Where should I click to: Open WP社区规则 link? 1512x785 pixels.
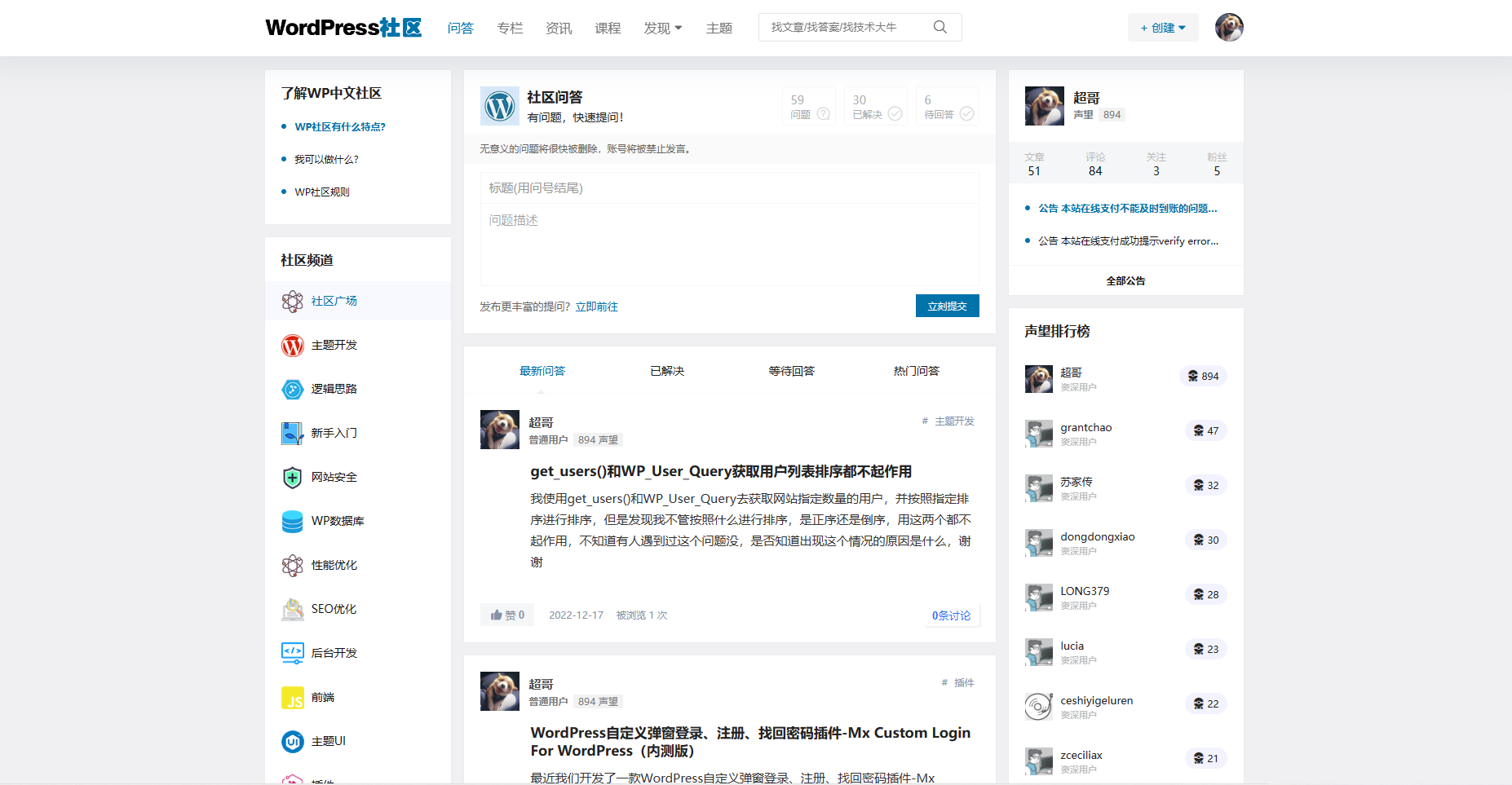coord(322,192)
